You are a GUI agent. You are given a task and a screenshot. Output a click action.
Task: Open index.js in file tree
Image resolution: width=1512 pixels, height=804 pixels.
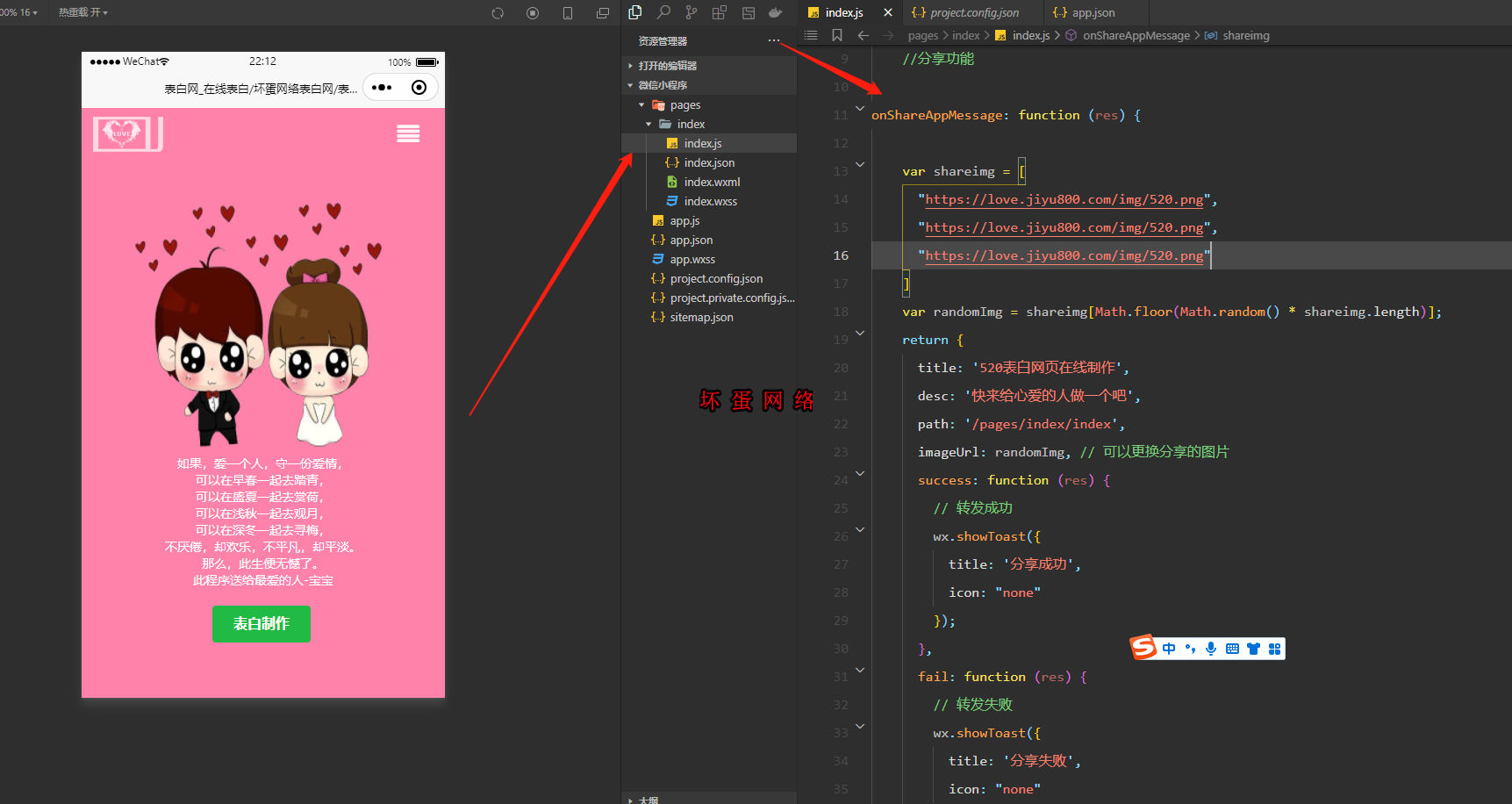pyautogui.click(x=709, y=143)
